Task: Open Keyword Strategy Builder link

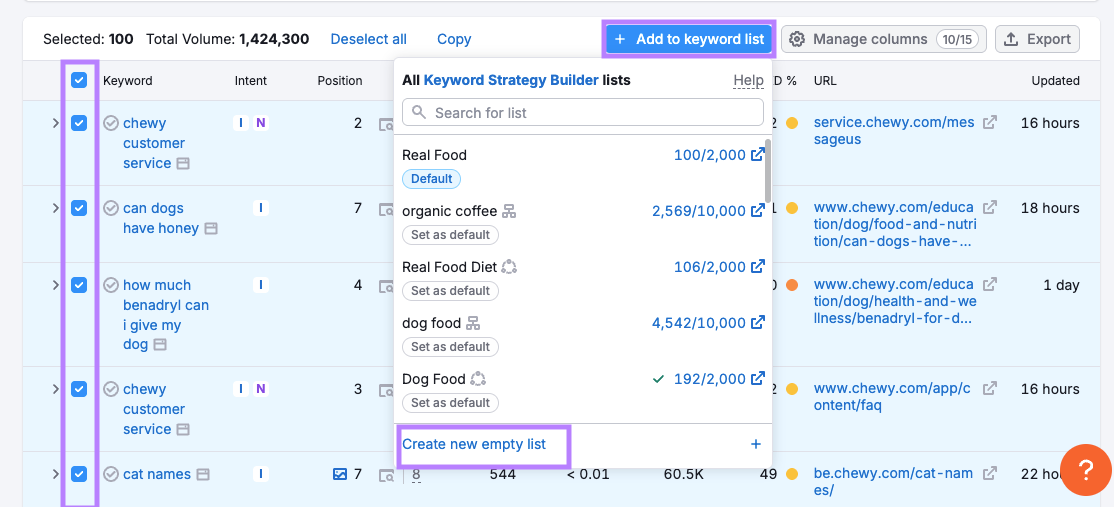Action: (x=511, y=80)
